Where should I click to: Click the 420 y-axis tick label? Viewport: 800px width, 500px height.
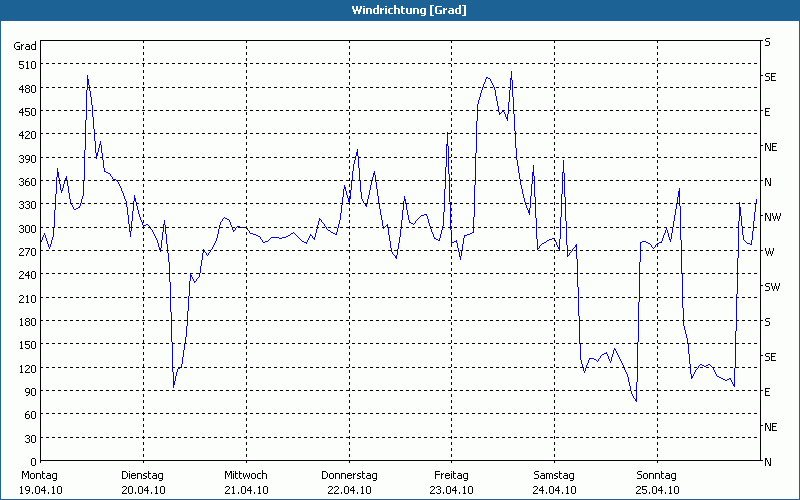pyautogui.click(x=28, y=135)
